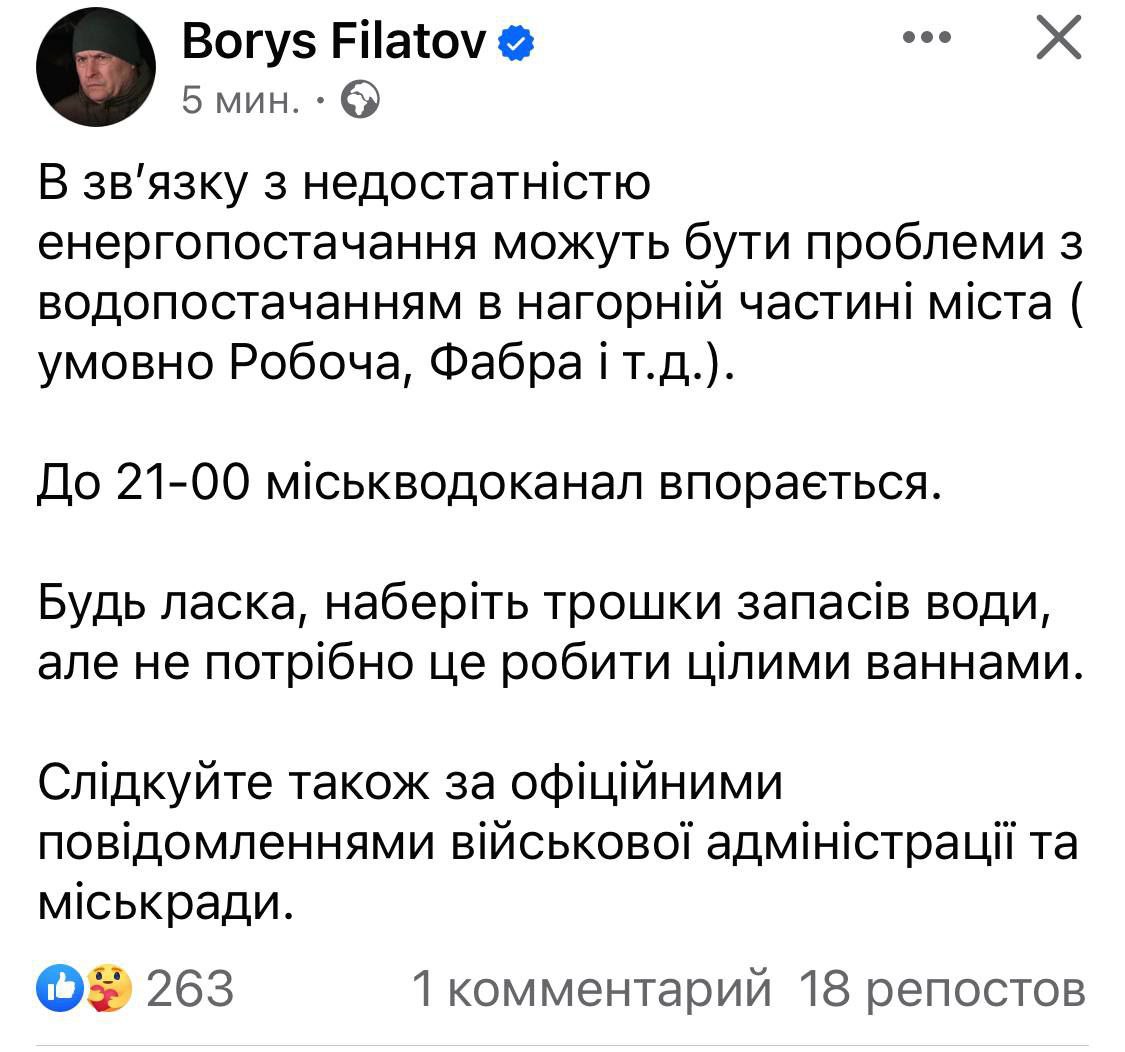Click the opening line "В зв'язку з недостатністю"

[x=345, y=185]
